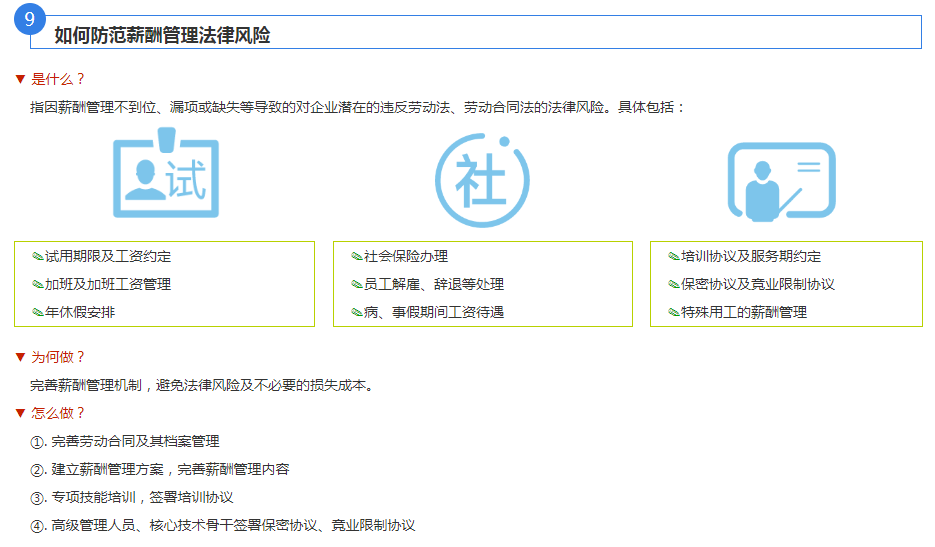Click pencil bullet beside 试用期限及工资约定
Screen dimensions: 935x547
click(x=38, y=257)
